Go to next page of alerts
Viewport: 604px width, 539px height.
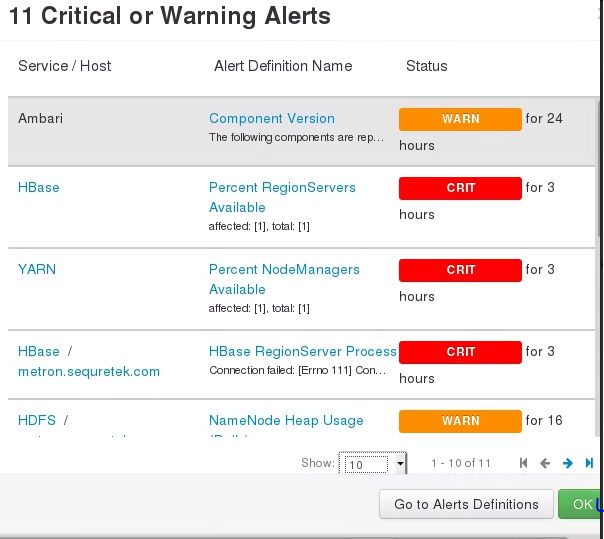(567, 463)
